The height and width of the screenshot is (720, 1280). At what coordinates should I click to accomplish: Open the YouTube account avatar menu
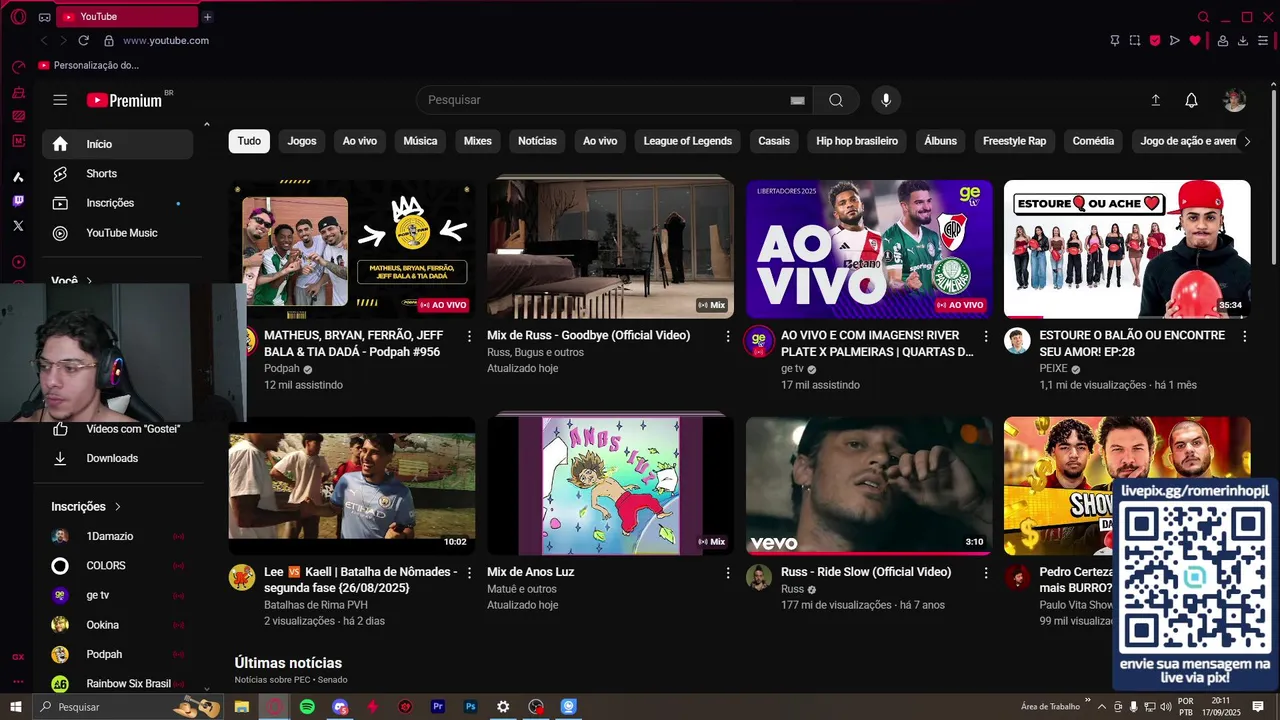coord(1234,100)
